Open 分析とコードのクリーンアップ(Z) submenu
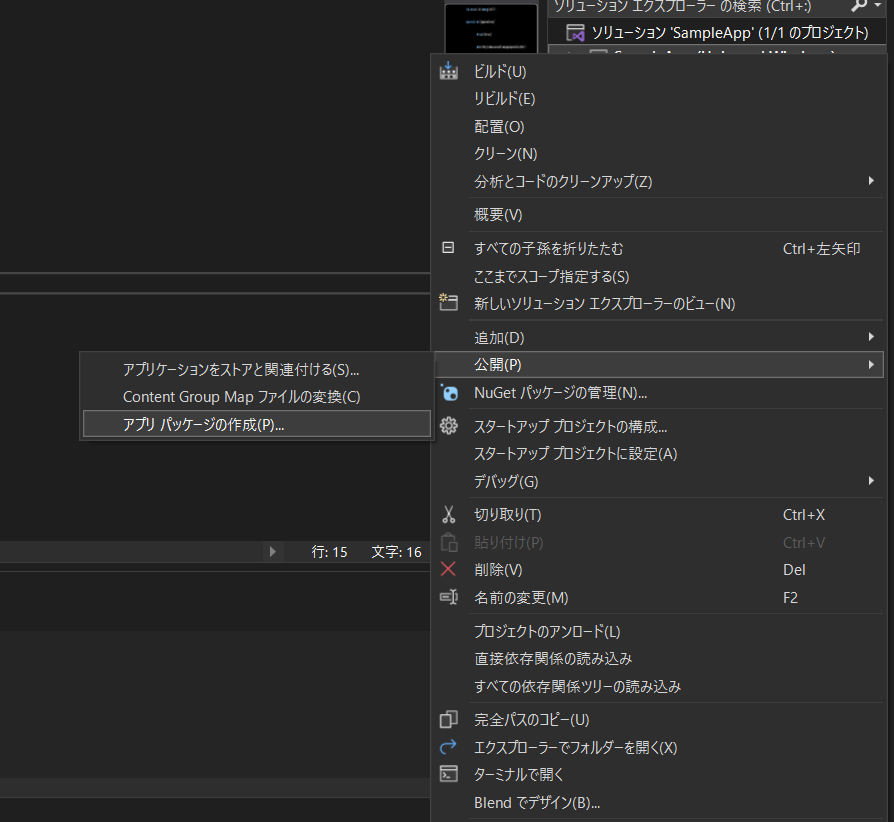 click(x=659, y=181)
